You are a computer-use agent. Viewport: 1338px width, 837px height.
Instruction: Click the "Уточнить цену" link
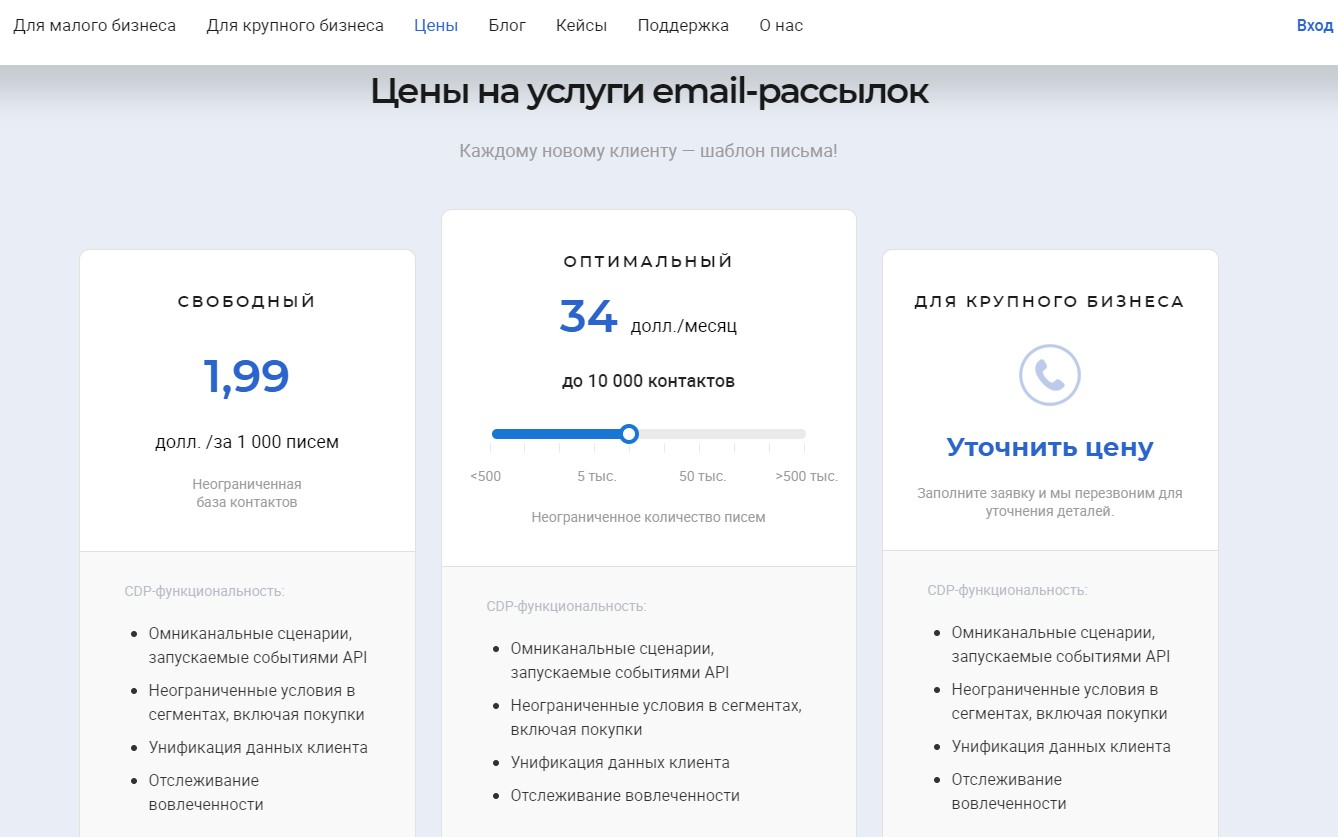click(1050, 447)
